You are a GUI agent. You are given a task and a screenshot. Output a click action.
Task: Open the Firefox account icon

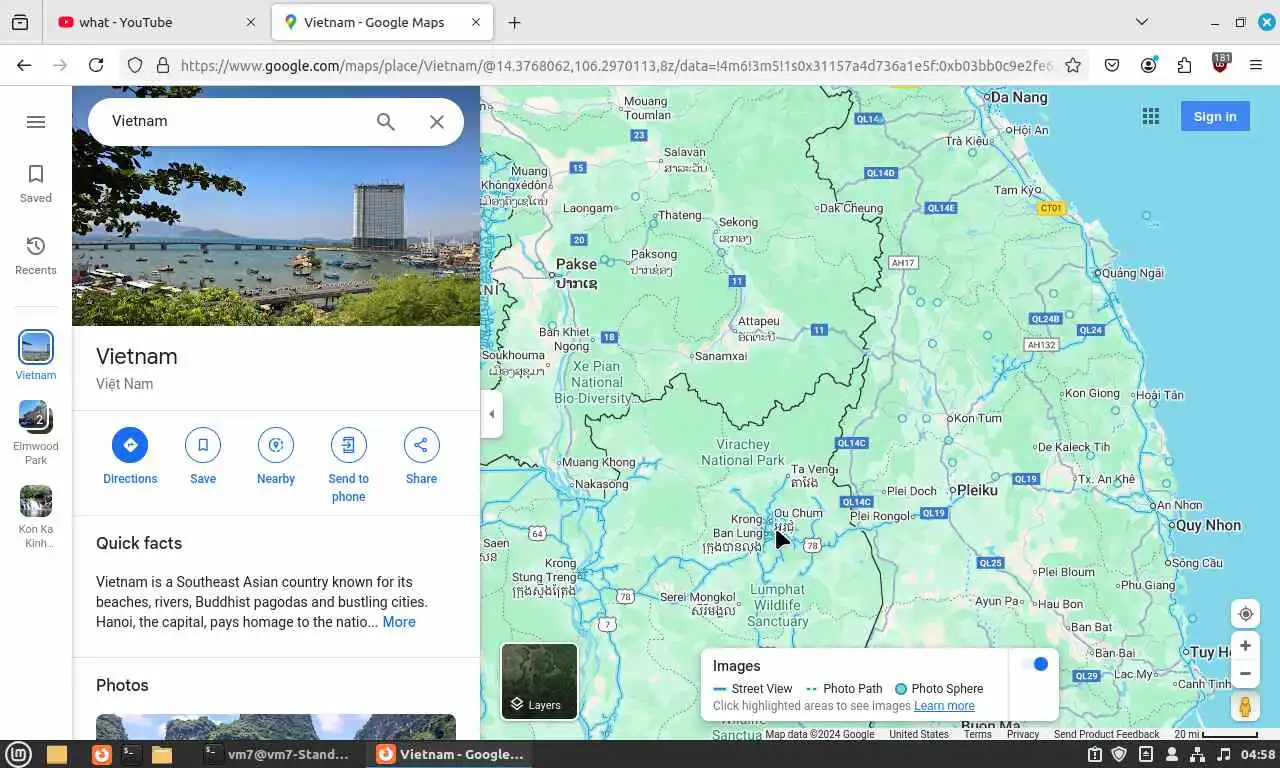pyautogui.click(x=1148, y=65)
